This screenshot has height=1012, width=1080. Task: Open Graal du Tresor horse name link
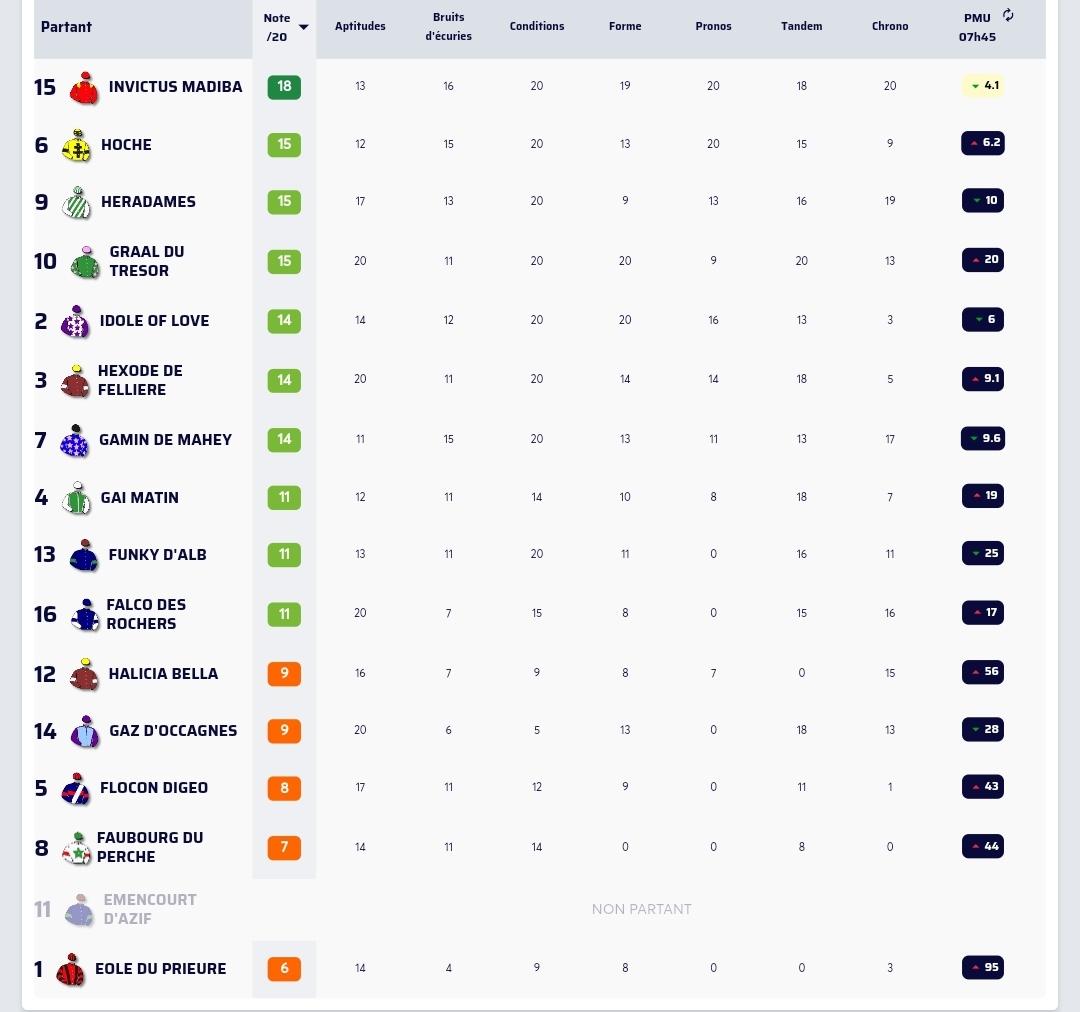pyautogui.click(x=147, y=261)
